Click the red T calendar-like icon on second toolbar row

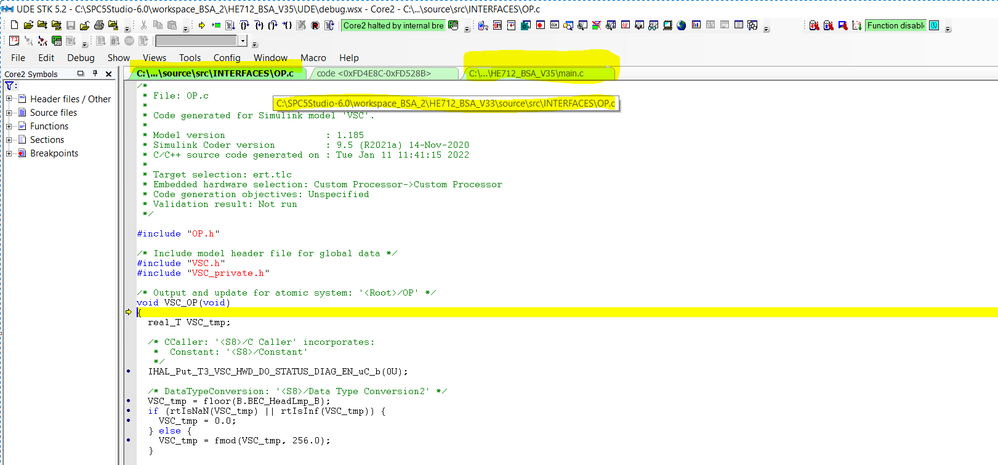click(x=14, y=41)
